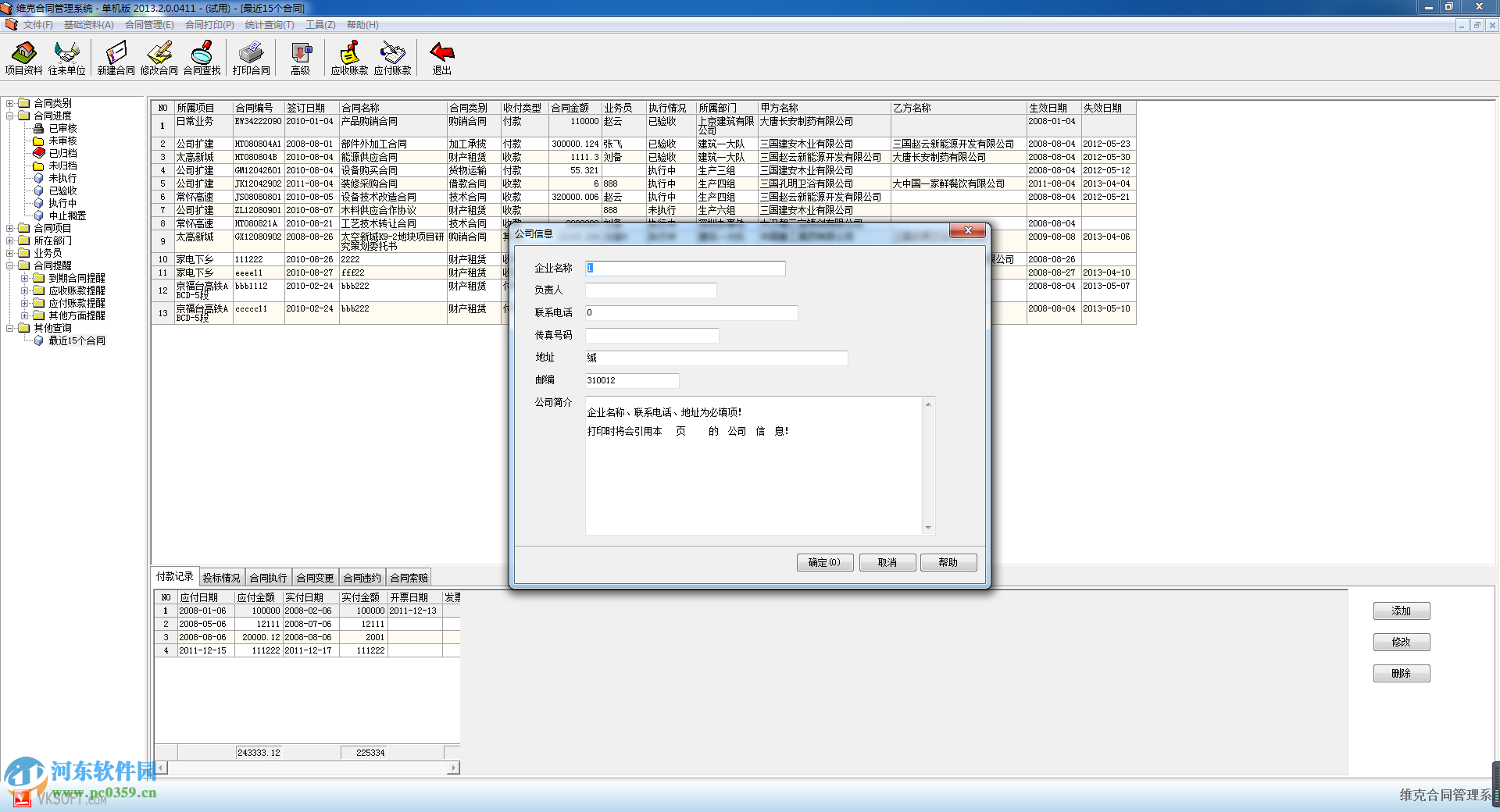Open 合同查找 search icon

(202, 58)
